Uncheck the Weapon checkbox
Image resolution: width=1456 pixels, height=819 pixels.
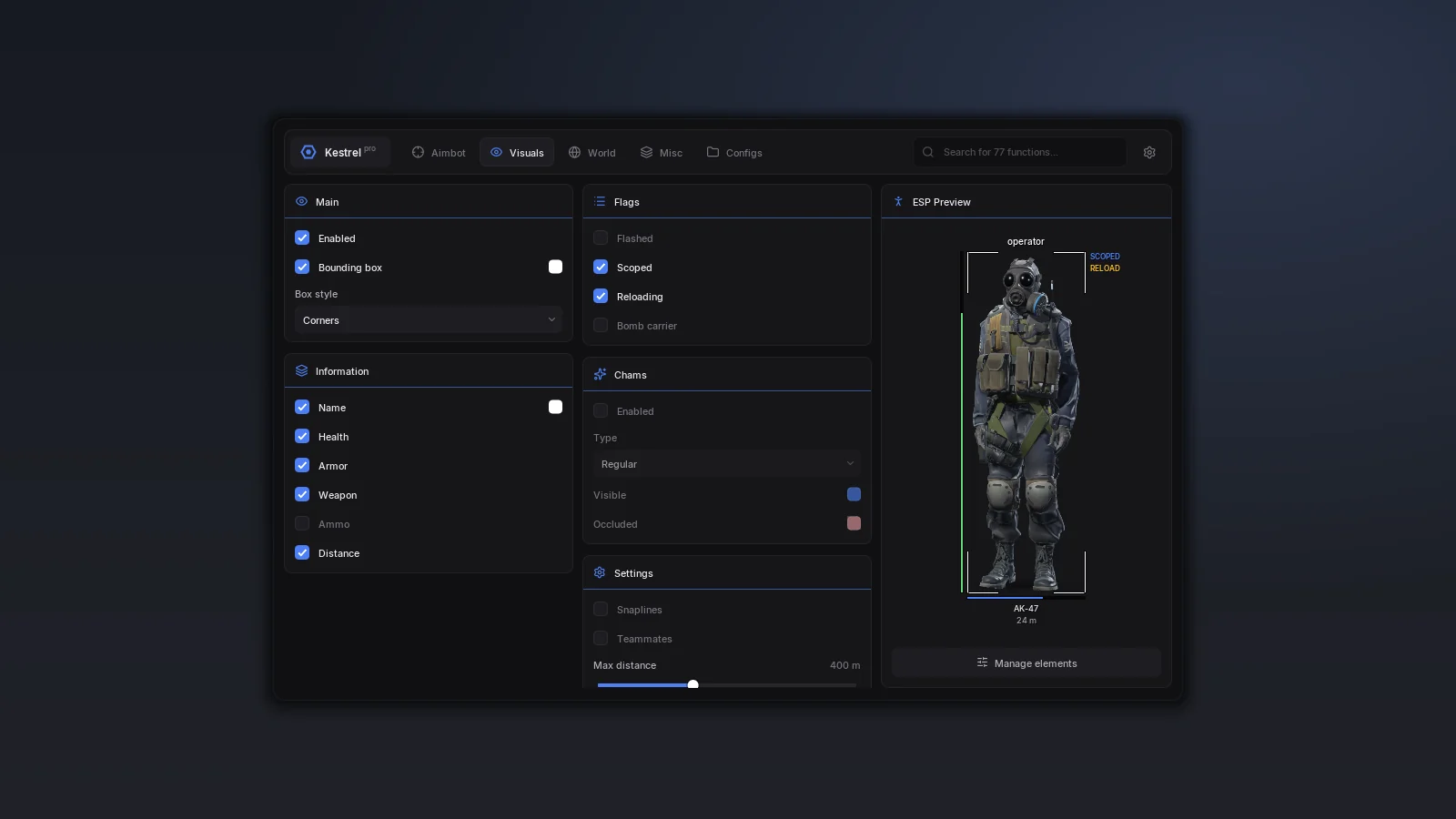pyautogui.click(x=302, y=494)
